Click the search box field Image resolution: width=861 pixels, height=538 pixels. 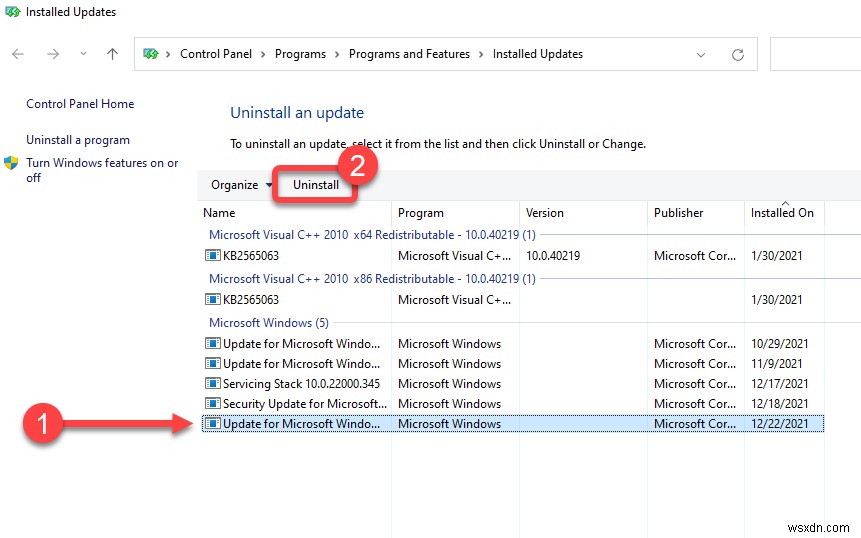point(815,54)
